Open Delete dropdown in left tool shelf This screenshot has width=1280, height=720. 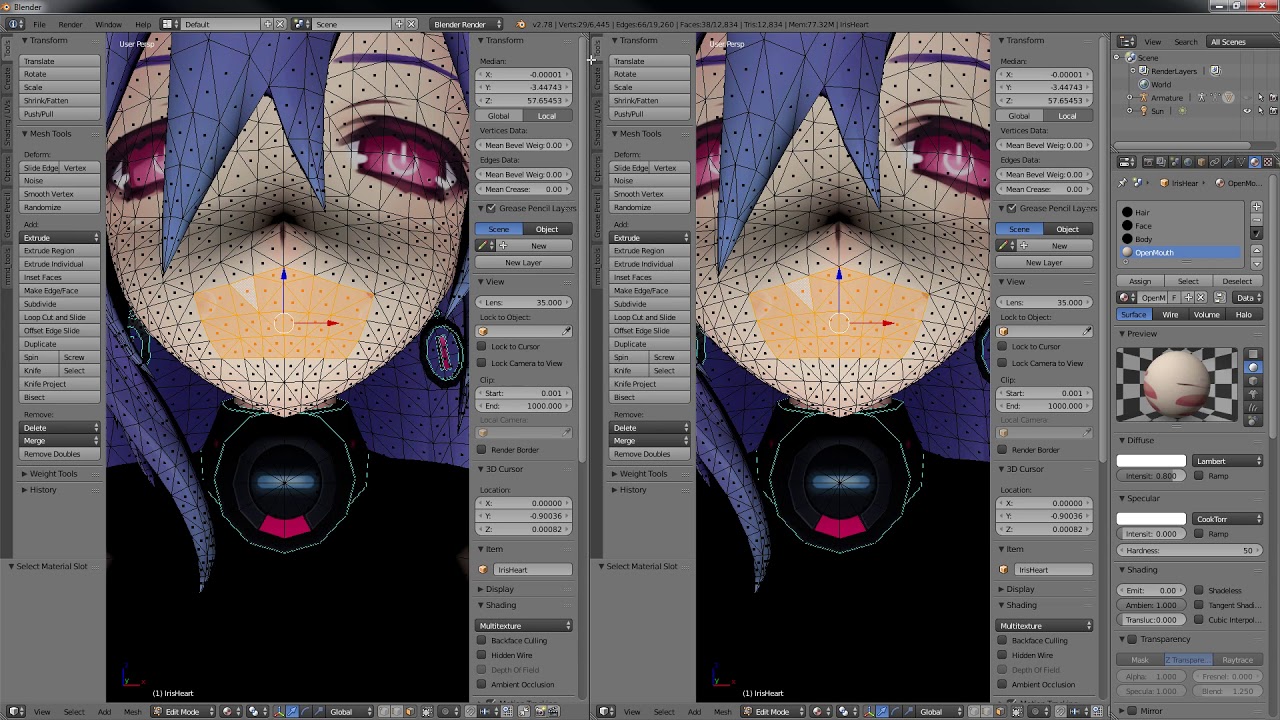61,428
